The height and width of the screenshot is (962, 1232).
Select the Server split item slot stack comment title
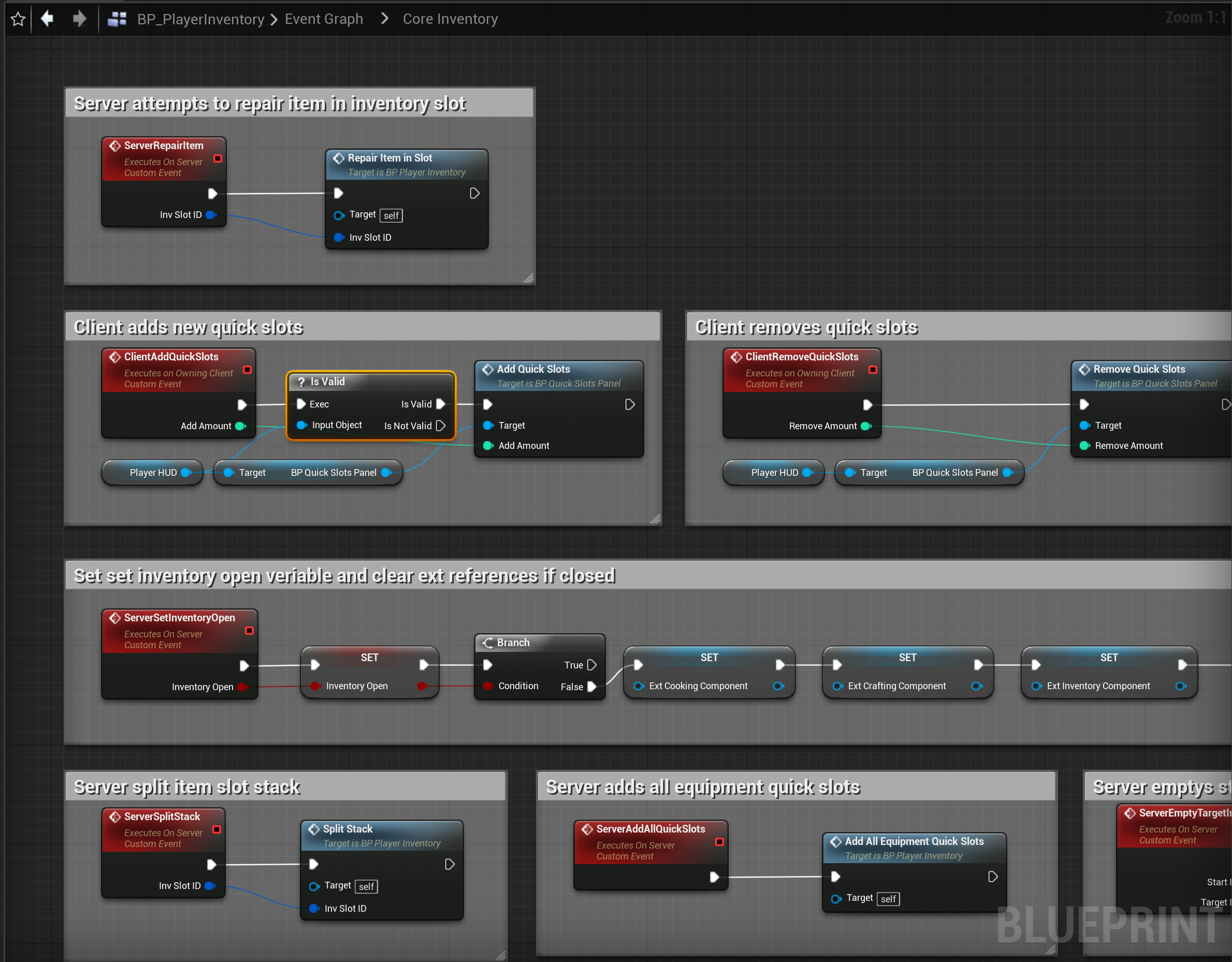point(187,786)
